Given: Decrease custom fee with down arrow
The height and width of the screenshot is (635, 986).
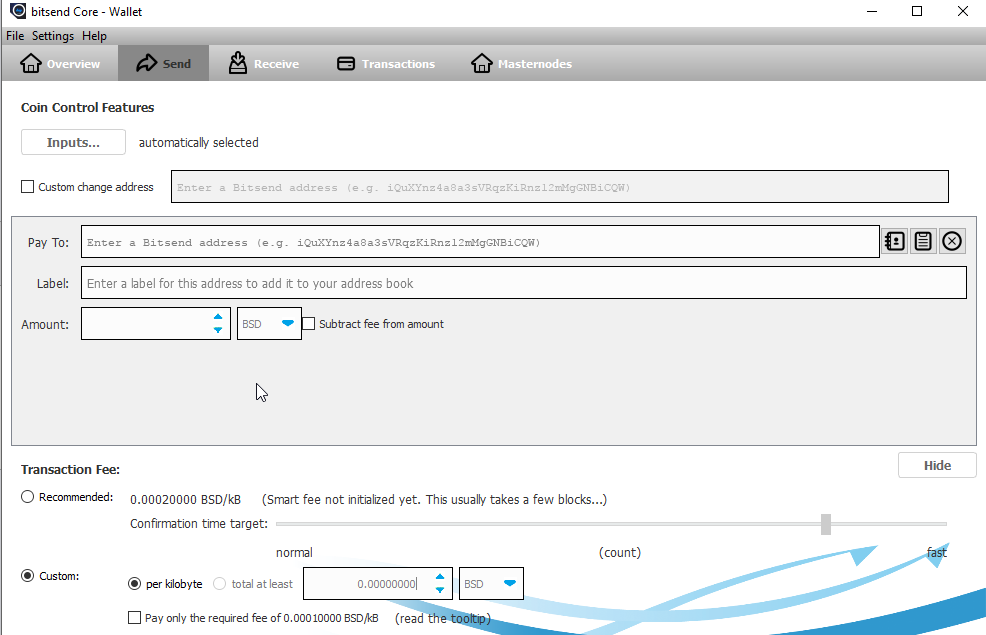Looking at the screenshot, I should (x=440, y=590).
